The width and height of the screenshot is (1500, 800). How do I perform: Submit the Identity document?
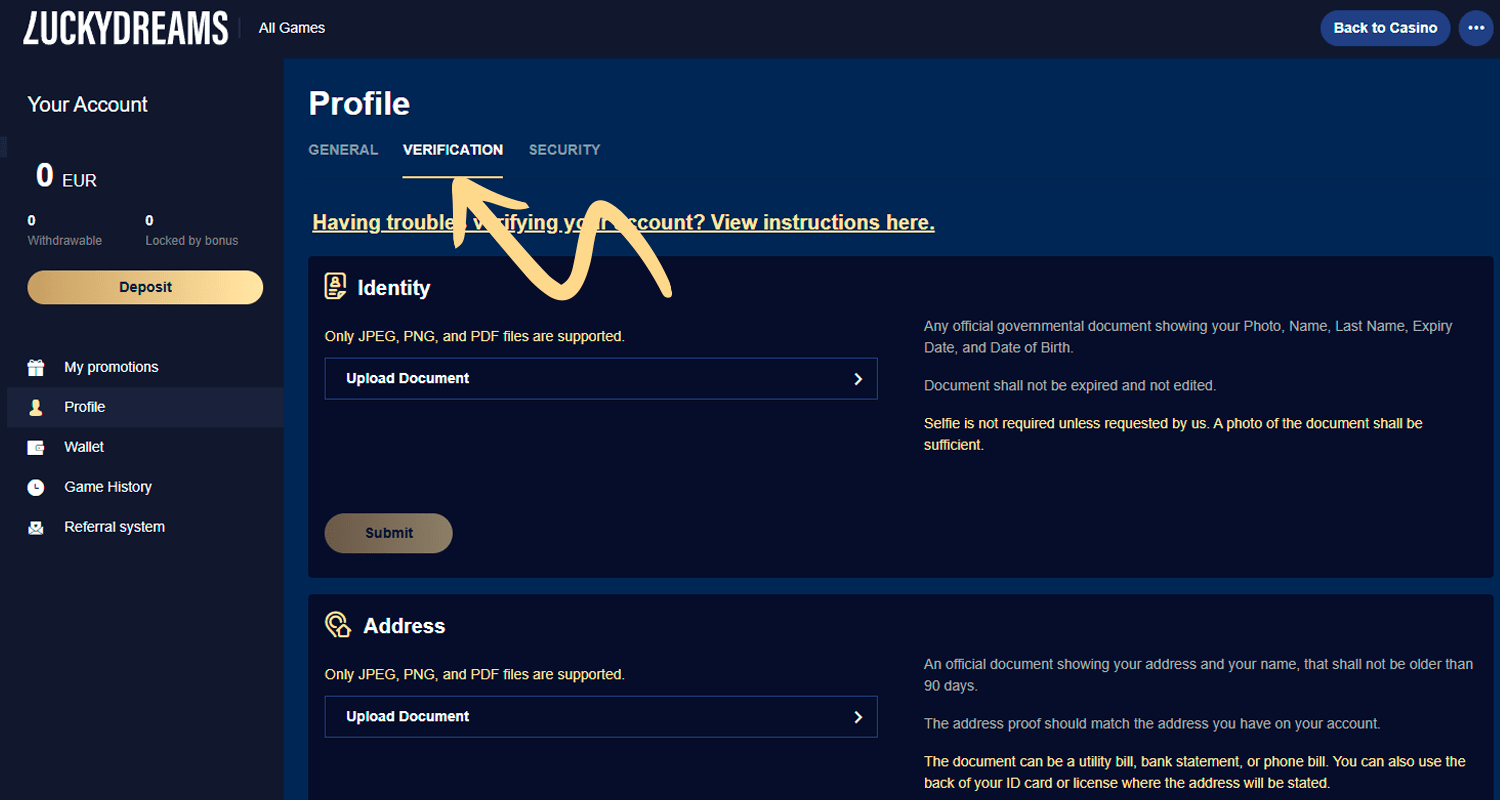pyautogui.click(x=388, y=533)
